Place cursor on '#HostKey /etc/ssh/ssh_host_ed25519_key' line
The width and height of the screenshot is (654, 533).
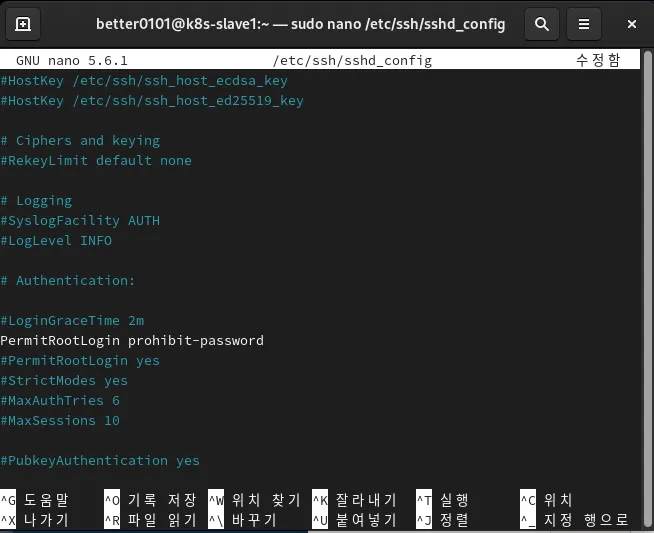[152, 101]
